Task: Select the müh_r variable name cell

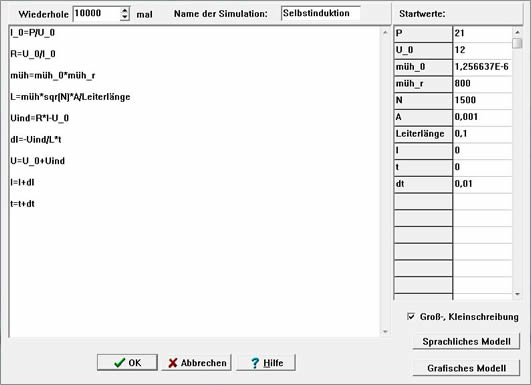Action: [x=423, y=84]
